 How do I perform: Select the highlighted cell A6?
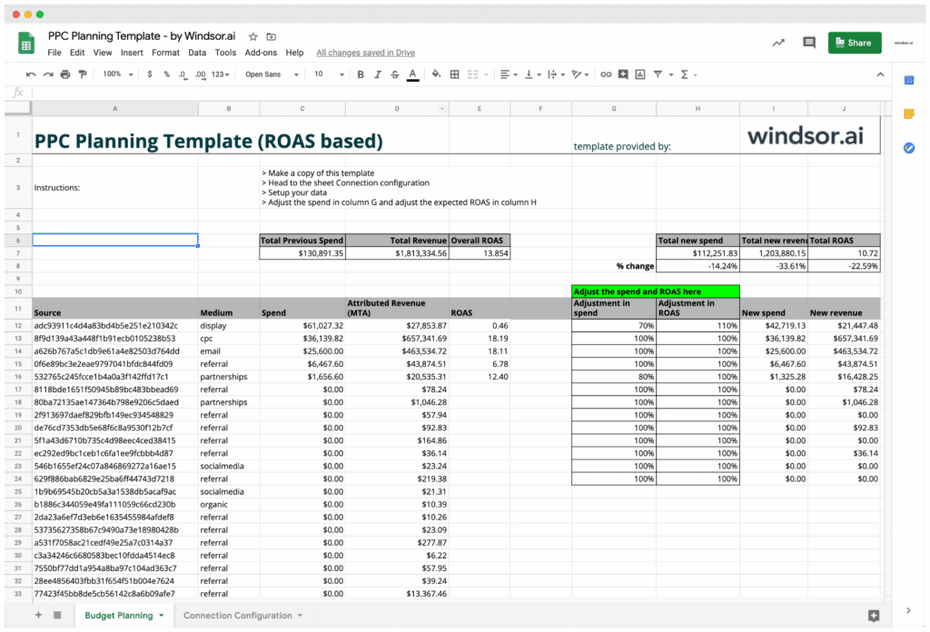click(x=115, y=240)
